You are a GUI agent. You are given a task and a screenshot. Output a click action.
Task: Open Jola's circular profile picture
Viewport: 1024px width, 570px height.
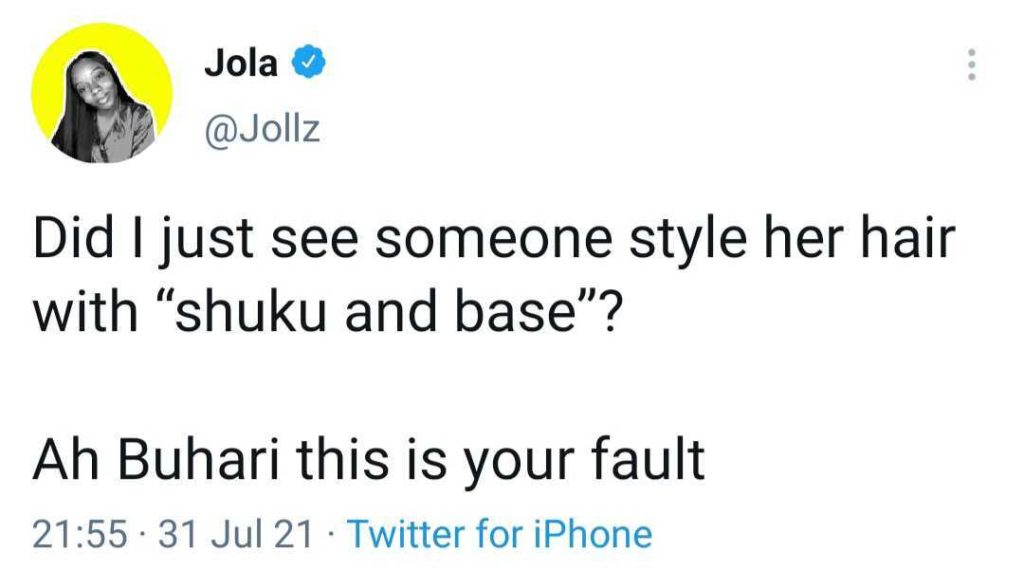[x=99, y=94]
